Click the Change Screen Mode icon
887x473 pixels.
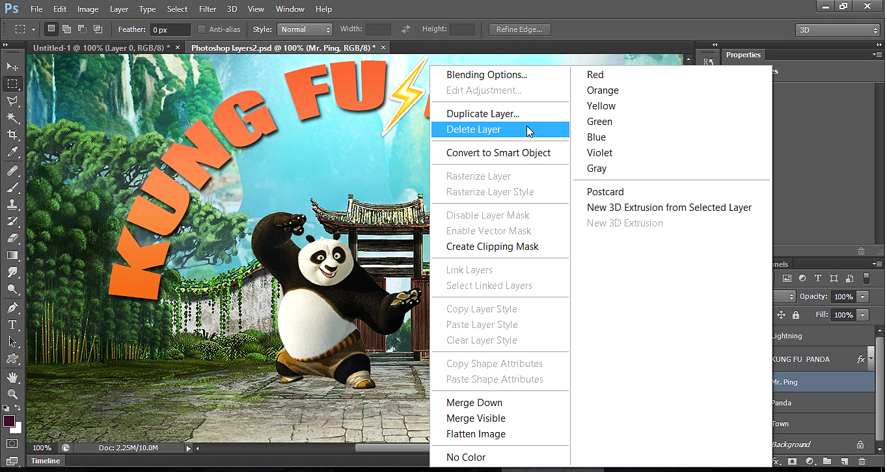12,460
